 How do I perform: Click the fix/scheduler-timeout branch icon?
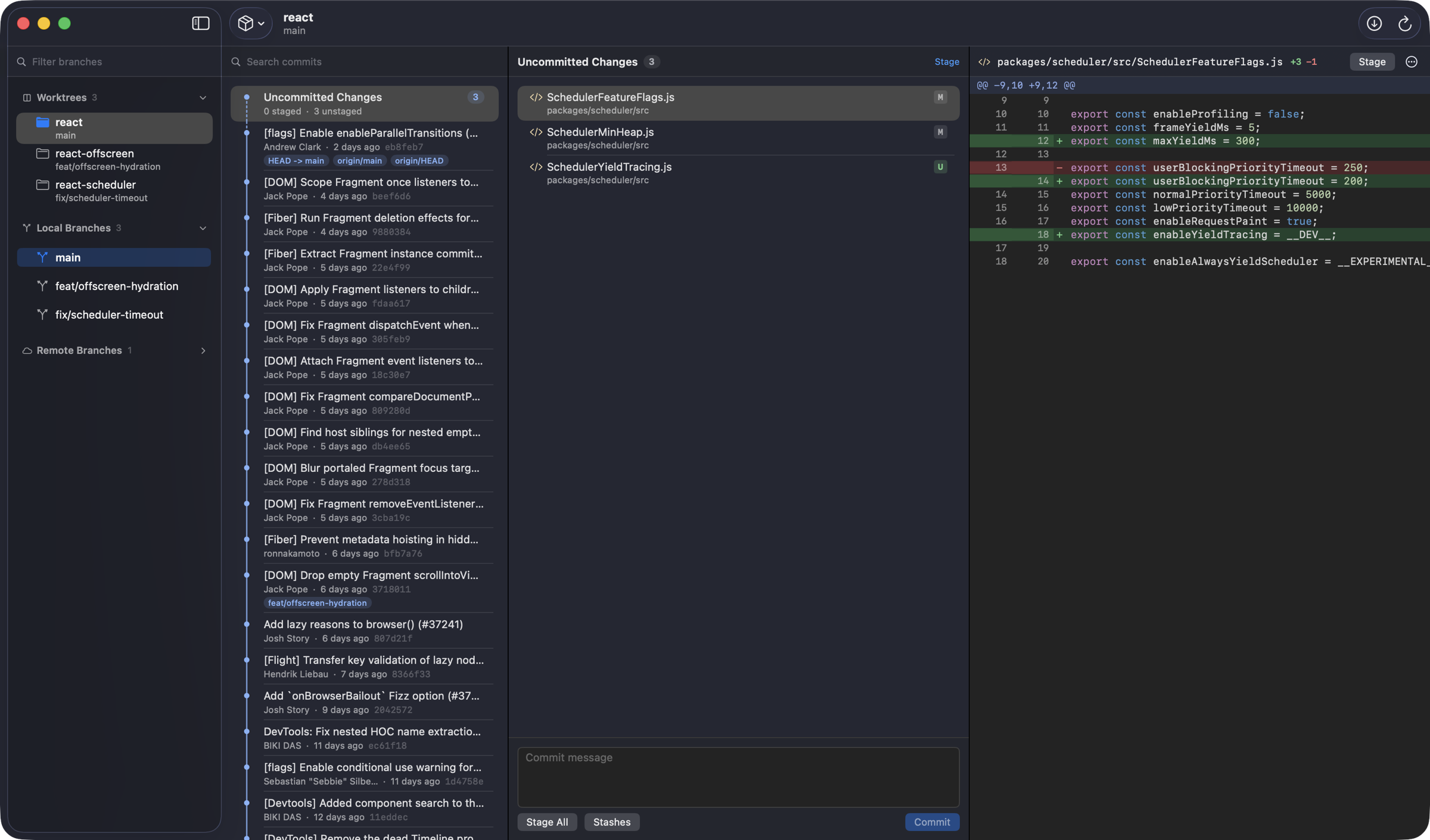42,315
